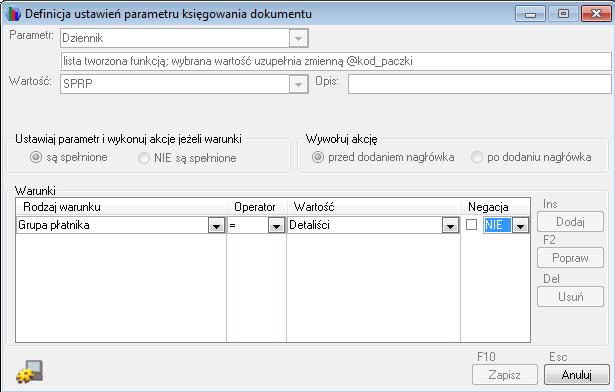Open the Parametr 'Dziennik' dropdown arrow
615x392 pixels.
click(298, 38)
